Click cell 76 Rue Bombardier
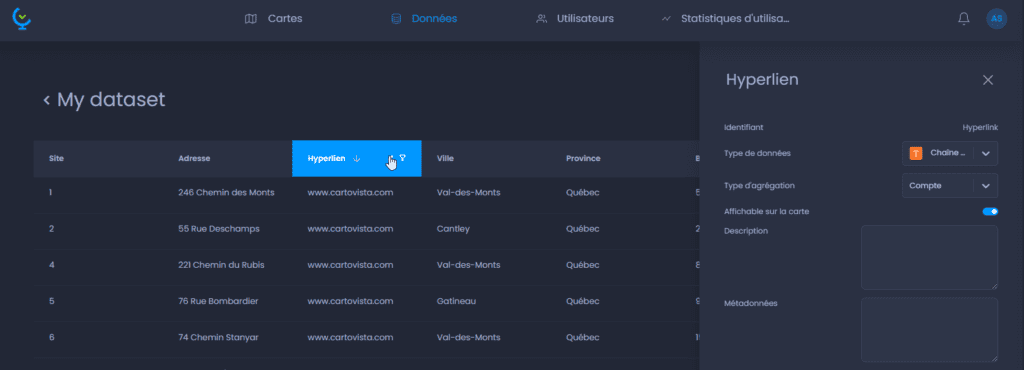 pos(218,301)
